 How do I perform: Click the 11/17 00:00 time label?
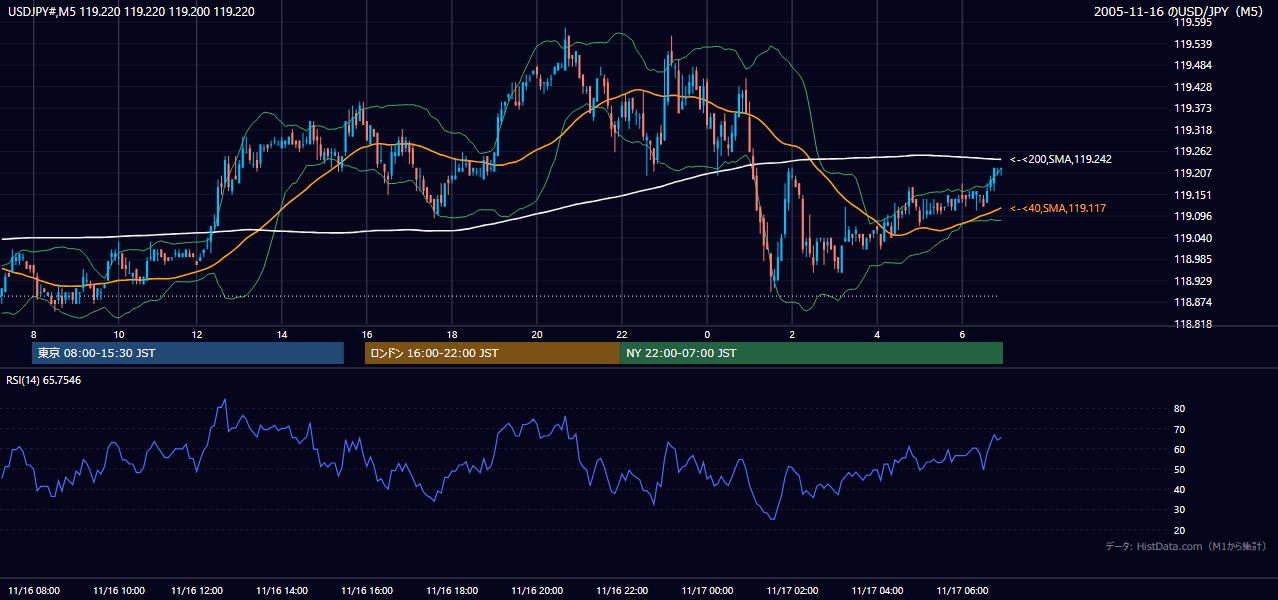pyautogui.click(x=707, y=590)
